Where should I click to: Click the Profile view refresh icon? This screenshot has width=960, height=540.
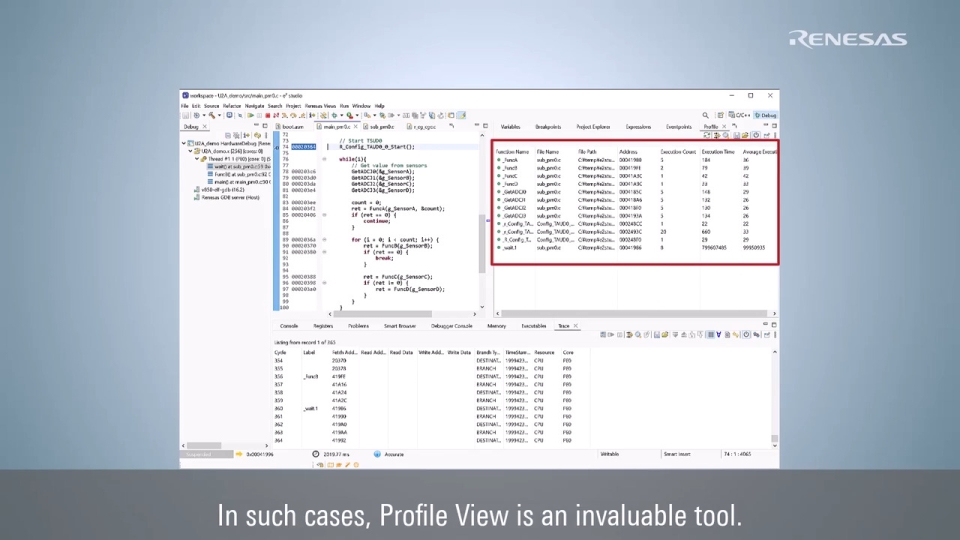(707, 135)
